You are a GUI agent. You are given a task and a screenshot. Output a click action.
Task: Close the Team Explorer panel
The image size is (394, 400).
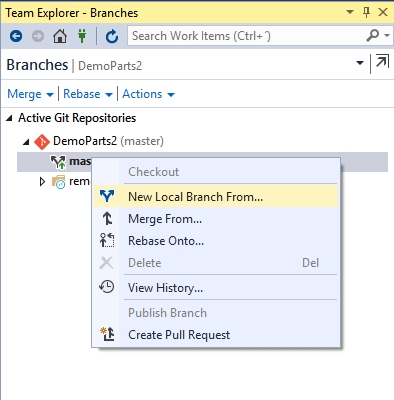pos(383,12)
